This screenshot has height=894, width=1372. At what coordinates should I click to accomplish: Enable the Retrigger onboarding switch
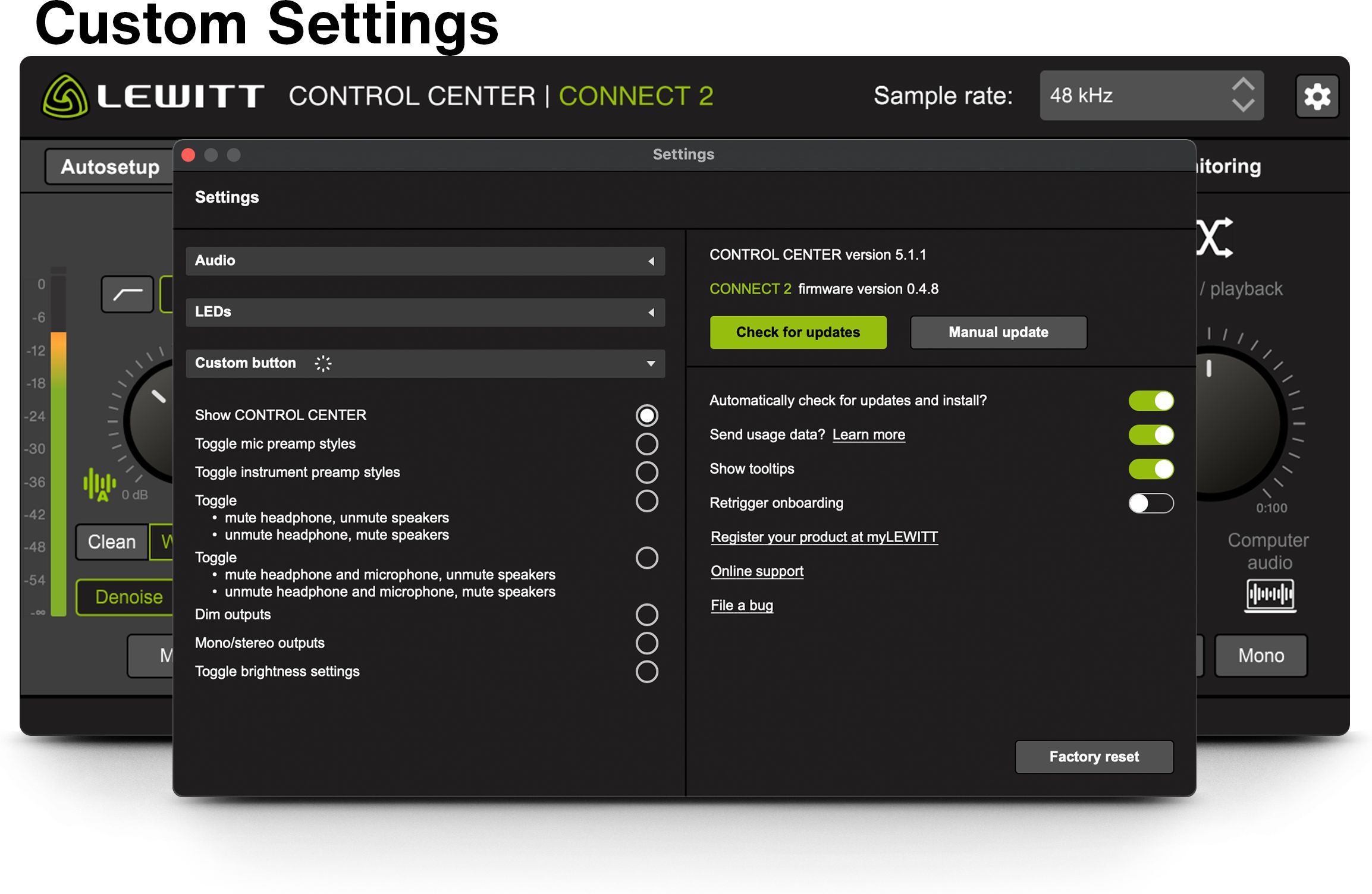[x=1150, y=503]
